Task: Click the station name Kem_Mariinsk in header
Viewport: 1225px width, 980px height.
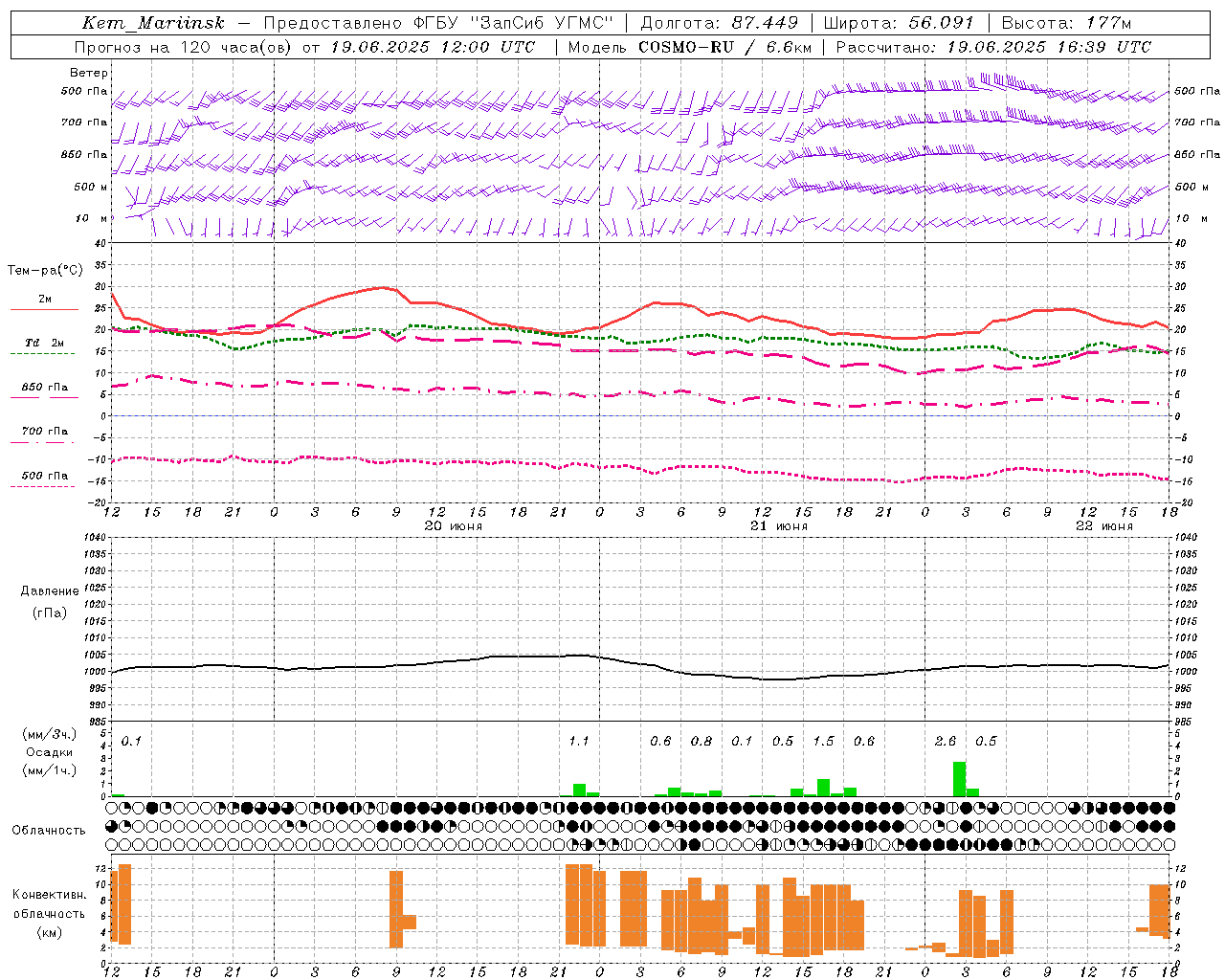Action: click(154, 23)
